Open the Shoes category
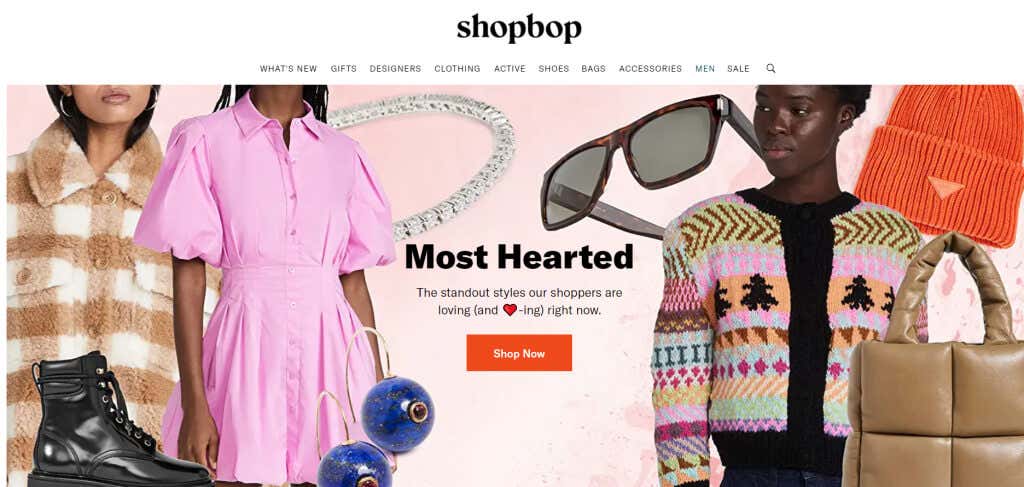The height and width of the screenshot is (487, 1024). click(x=553, y=69)
